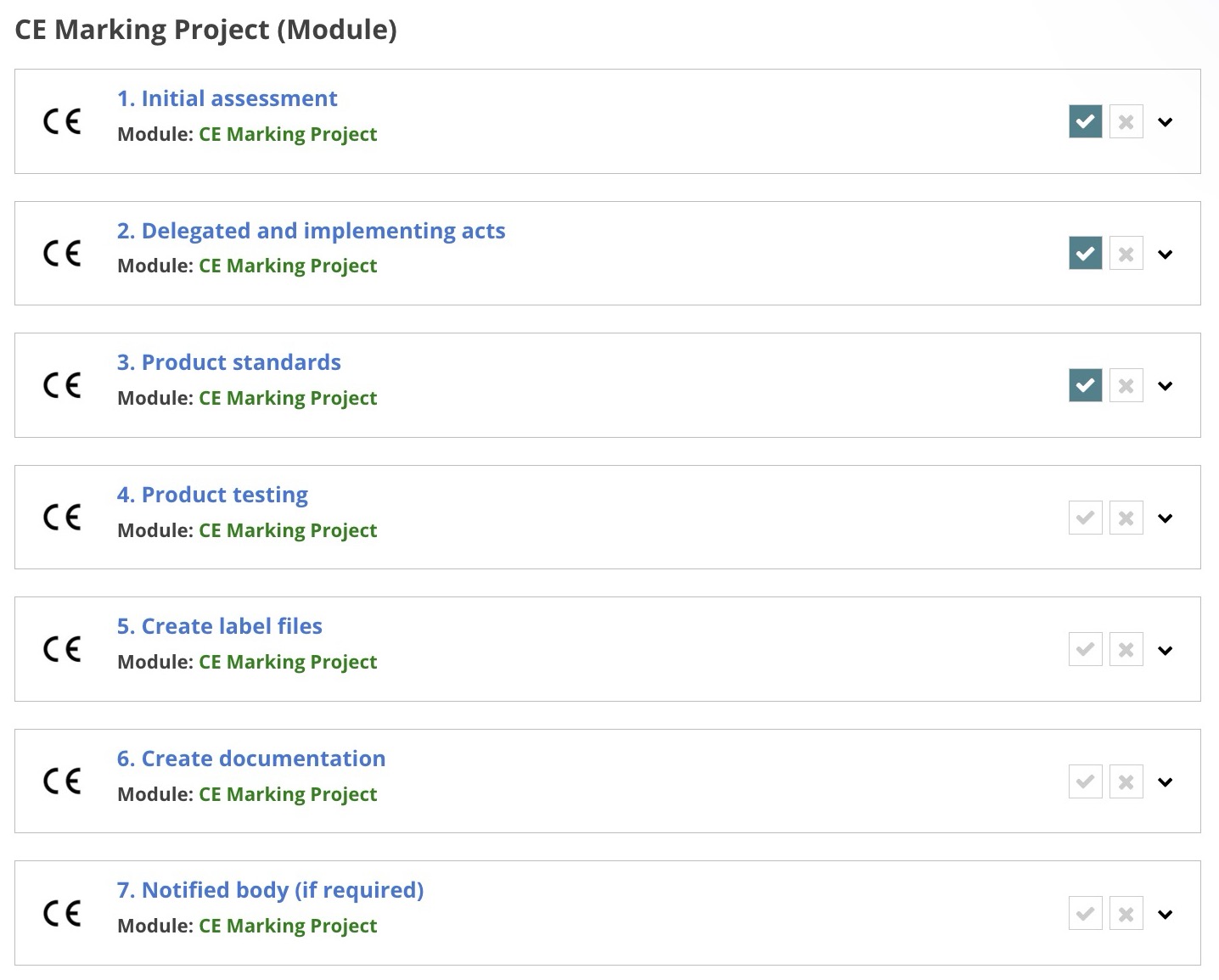1219x980 pixels.
Task: Open CE Marking Project module under Initial assessment
Action: pos(288,134)
